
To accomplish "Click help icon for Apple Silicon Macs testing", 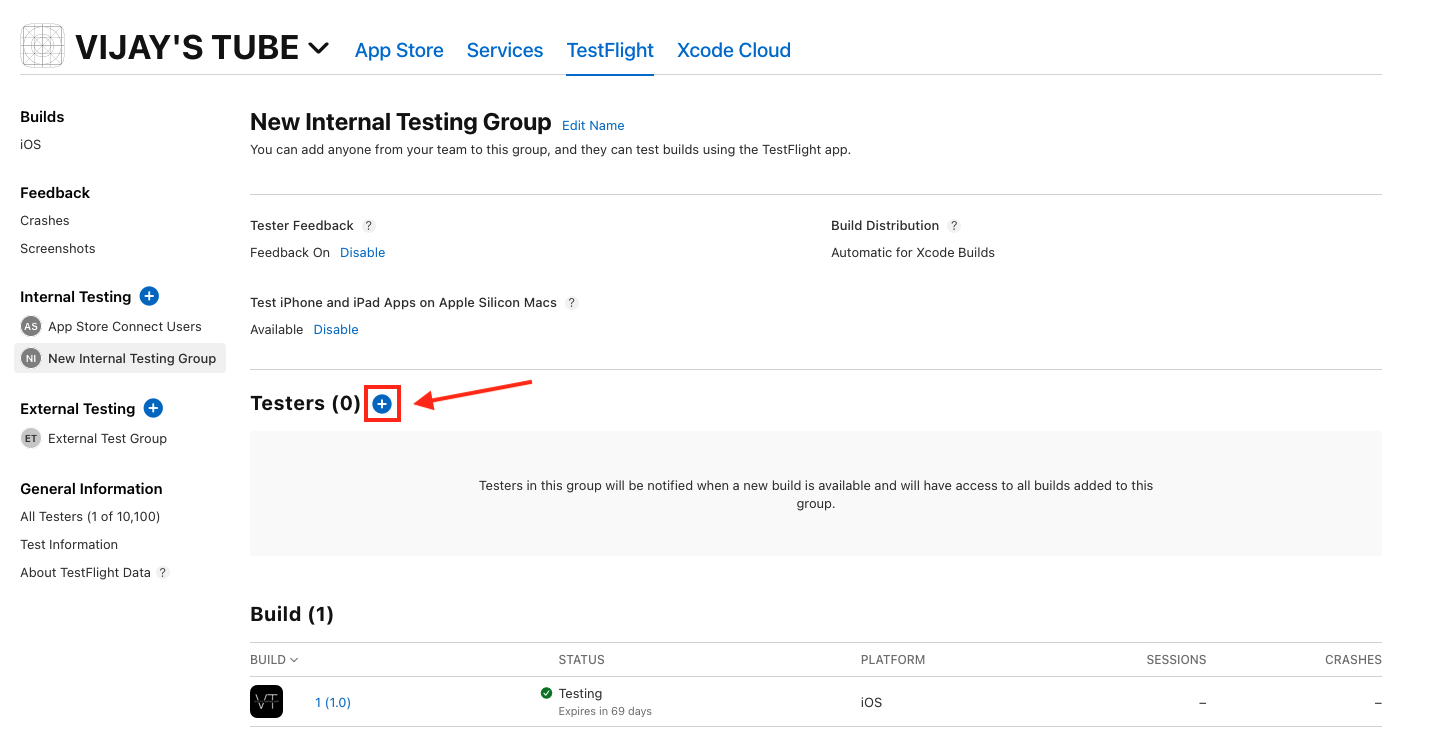I will click(572, 303).
